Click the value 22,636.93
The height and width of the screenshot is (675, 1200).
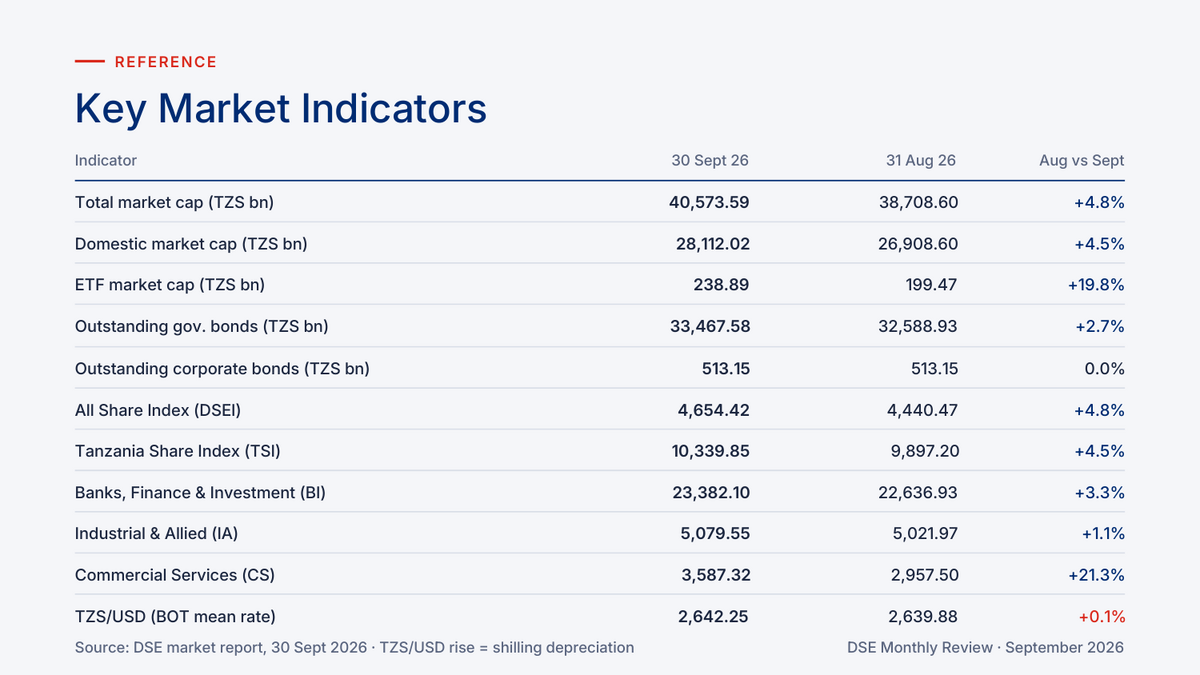(918, 492)
